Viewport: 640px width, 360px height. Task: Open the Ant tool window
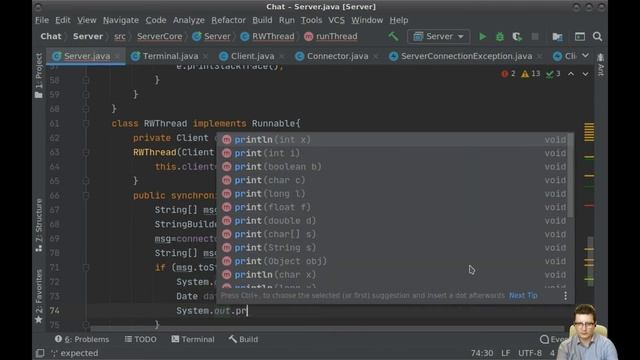point(601,64)
